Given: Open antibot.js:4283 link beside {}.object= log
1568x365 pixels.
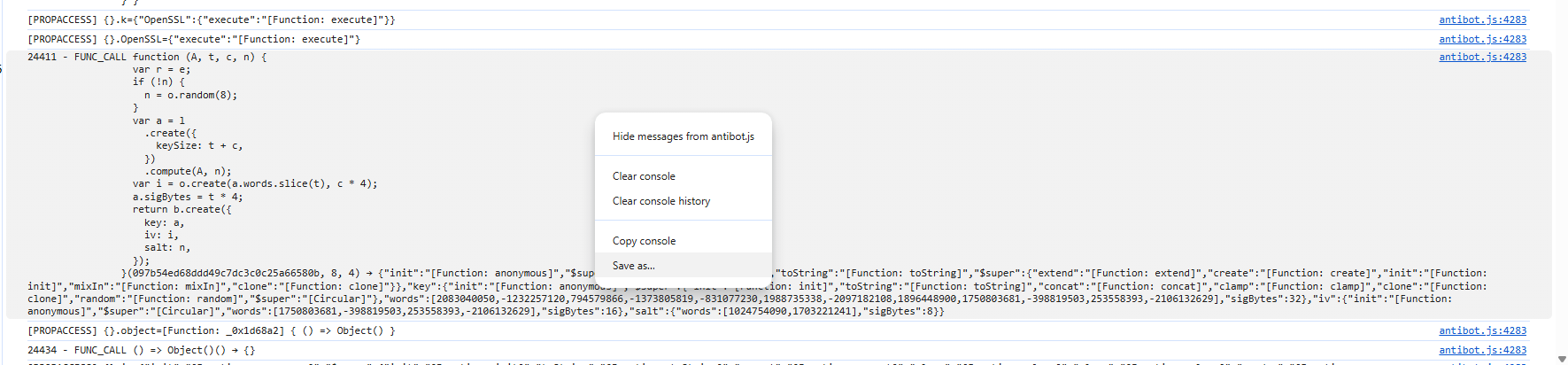Looking at the screenshot, I should (1482, 330).
